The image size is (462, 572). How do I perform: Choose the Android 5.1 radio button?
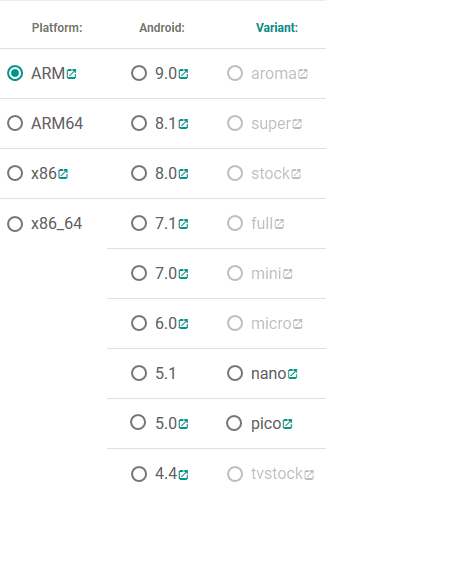[x=139, y=373]
